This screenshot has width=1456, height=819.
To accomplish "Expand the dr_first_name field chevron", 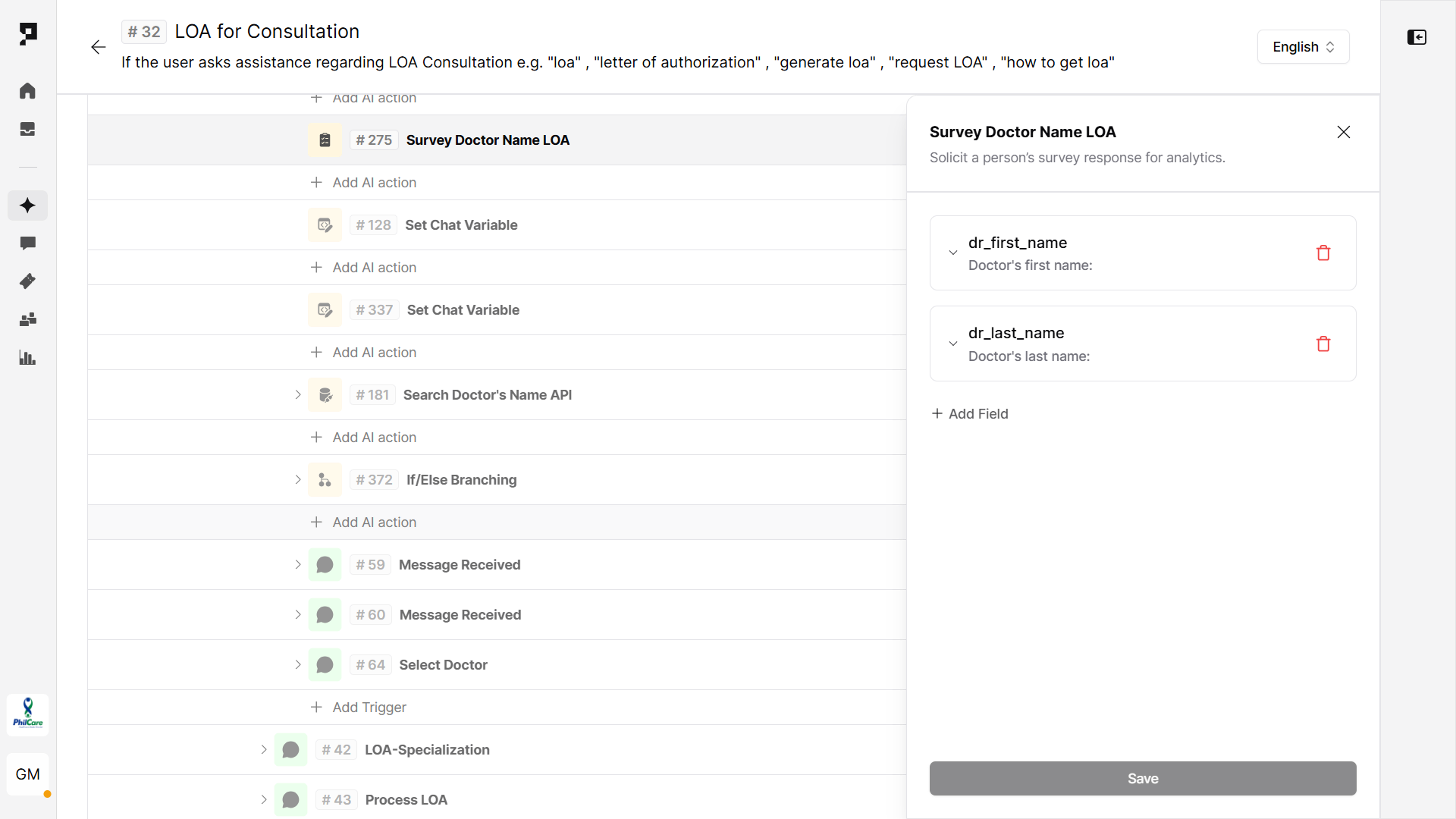I will pyautogui.click(x=953, y=253).
